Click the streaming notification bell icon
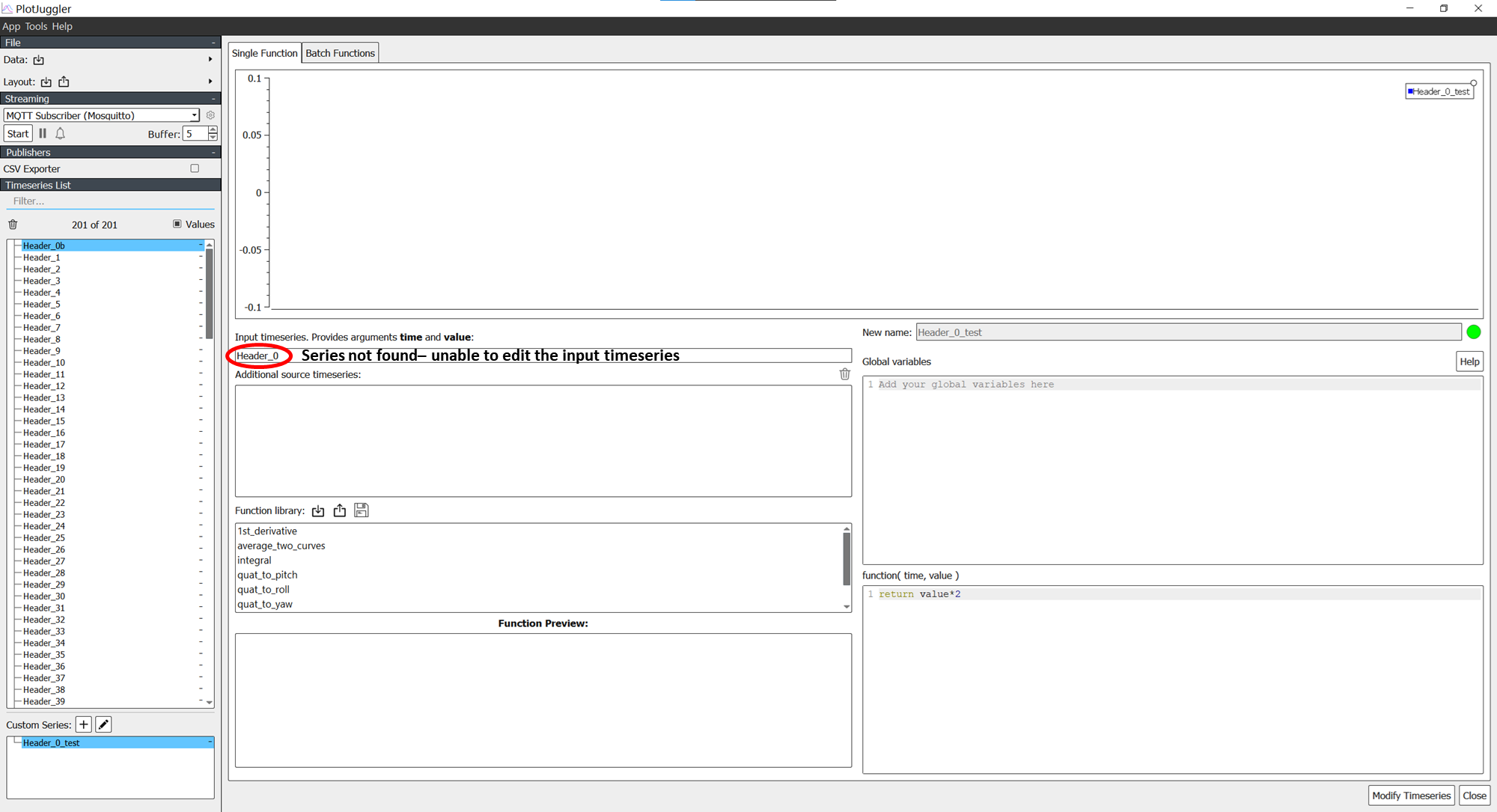This screenshot has width=1497, height=812. coord(60,133)
